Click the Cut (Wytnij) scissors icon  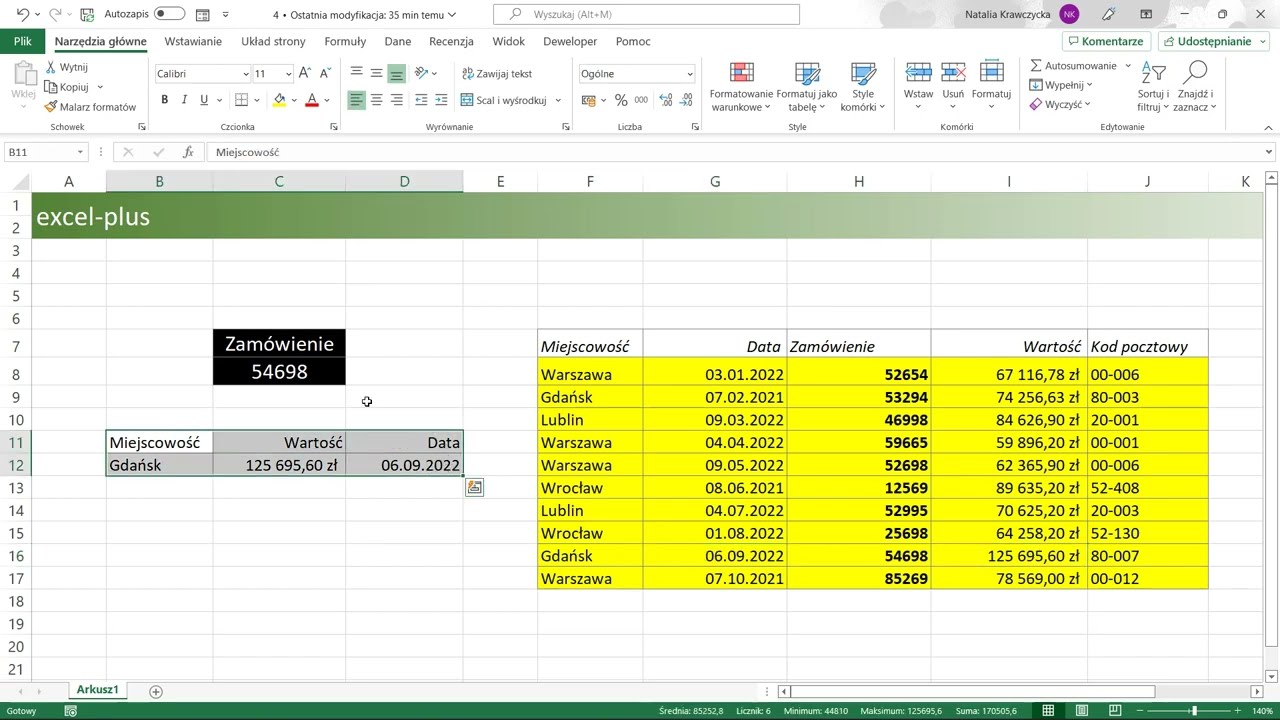[51, 67]
